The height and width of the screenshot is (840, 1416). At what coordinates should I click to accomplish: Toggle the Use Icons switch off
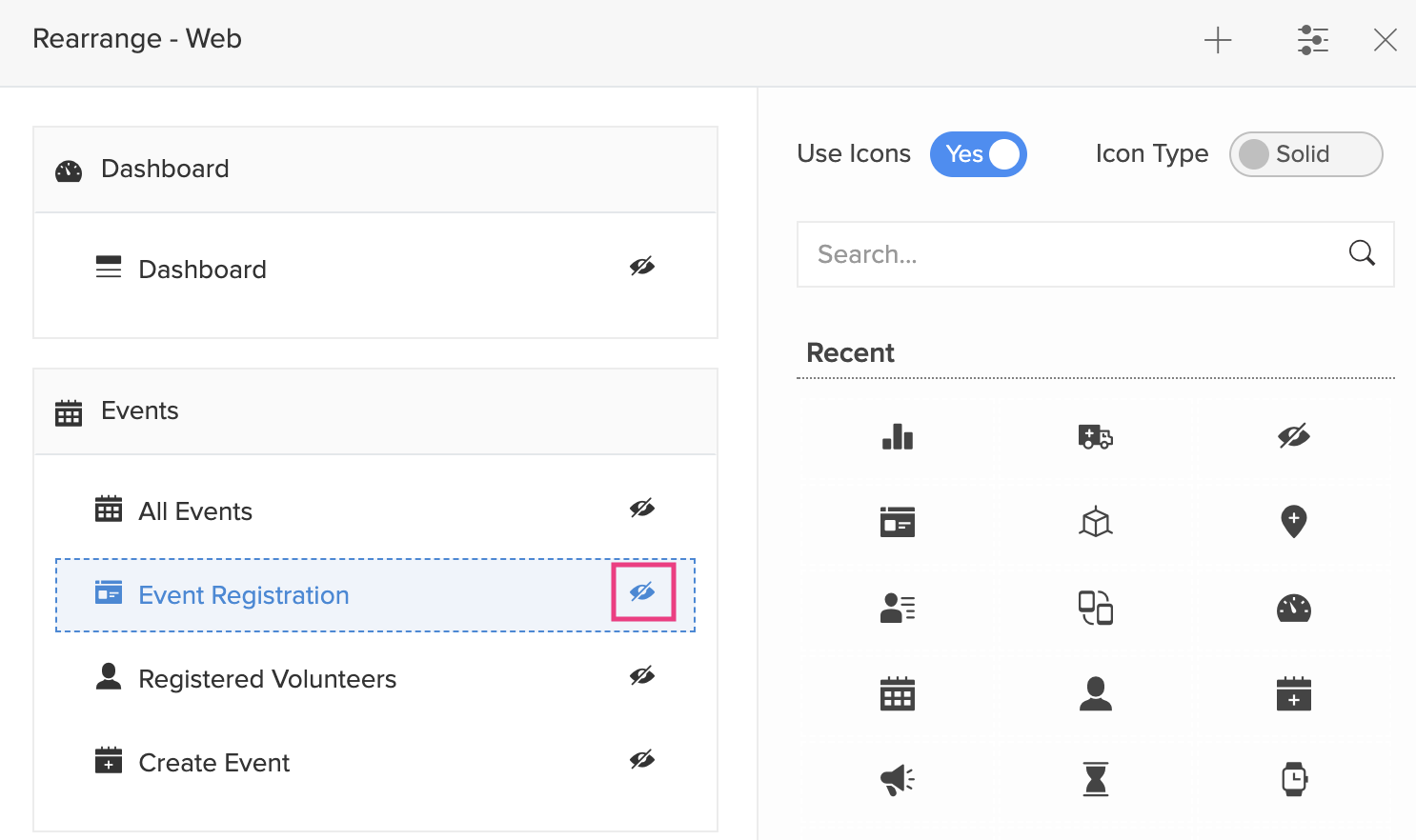[x=978, y=154]
